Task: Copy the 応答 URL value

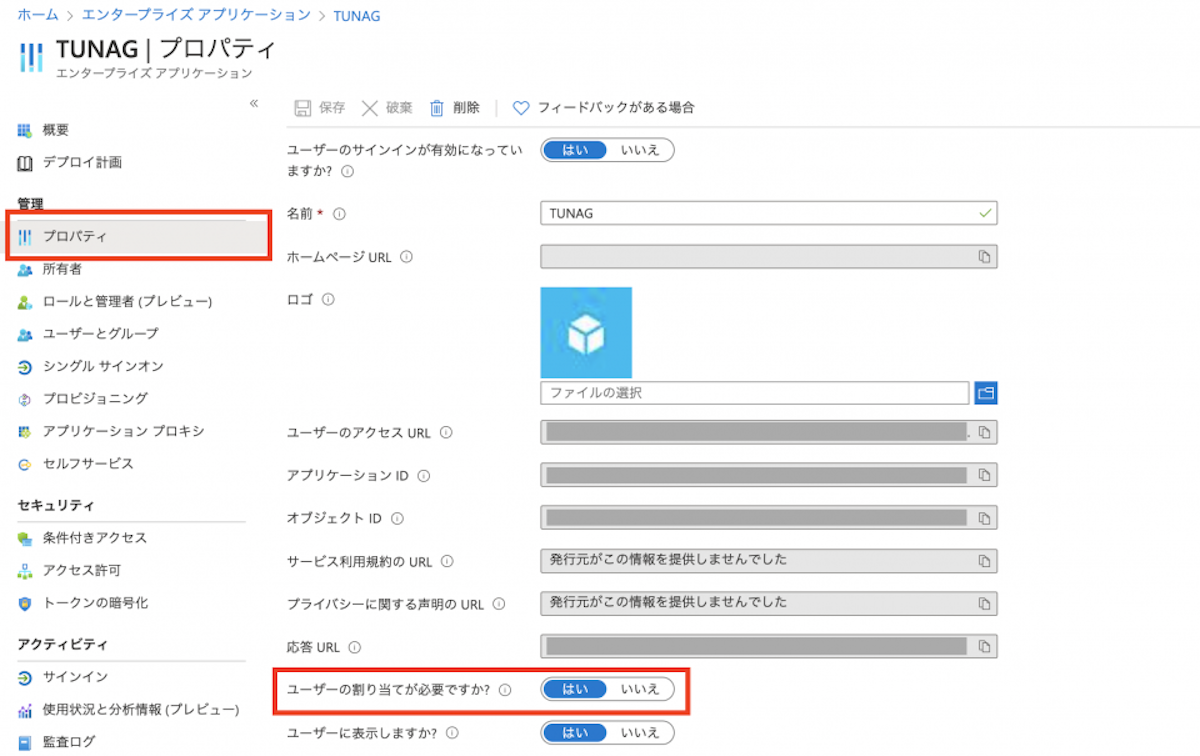Action: click(984, 646)
